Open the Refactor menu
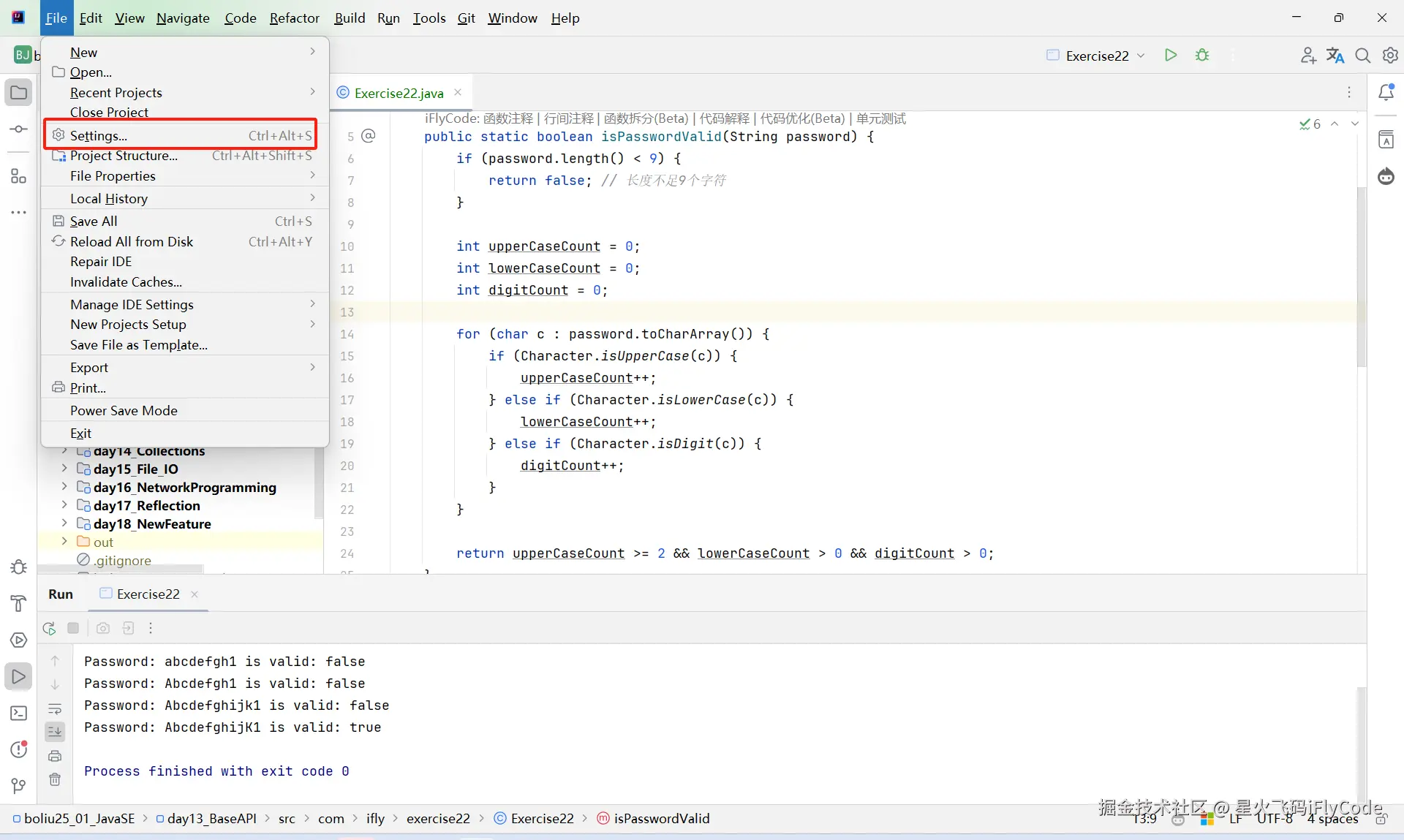1404x840 pixels. click(294, 18)
